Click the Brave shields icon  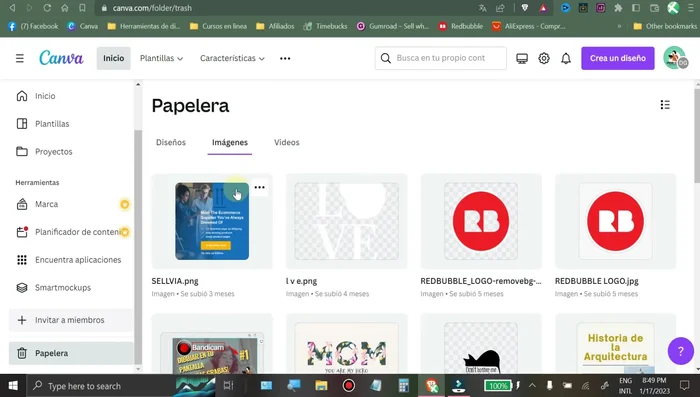tap(525, 8)
